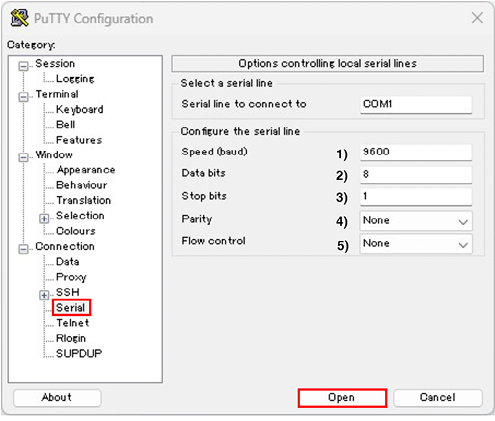Focus the Speed (baud) field
Screen dimensions: 495x421
(416, 152)
